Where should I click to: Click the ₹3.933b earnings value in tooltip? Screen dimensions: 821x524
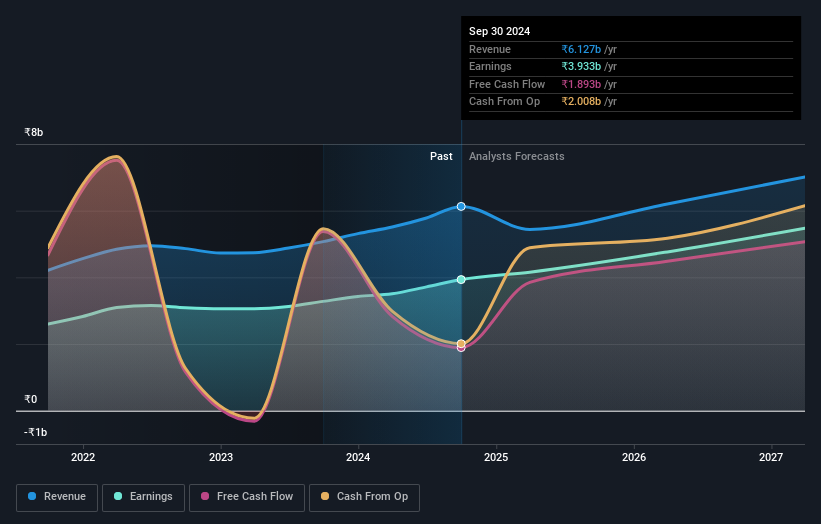(x=581, y=66)
